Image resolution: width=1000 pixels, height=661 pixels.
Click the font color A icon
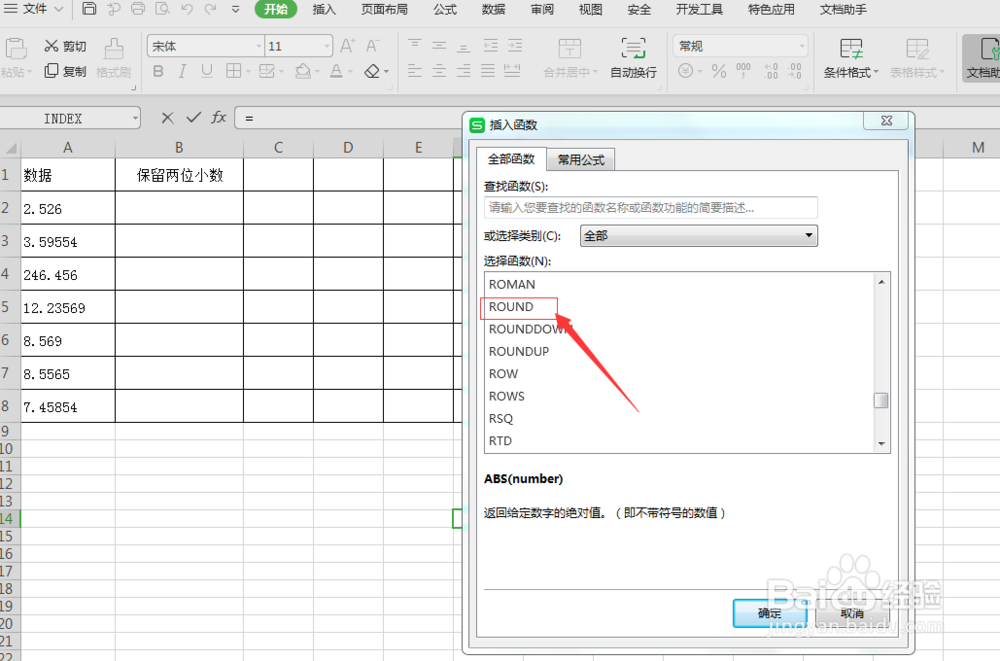coord(336,71)
